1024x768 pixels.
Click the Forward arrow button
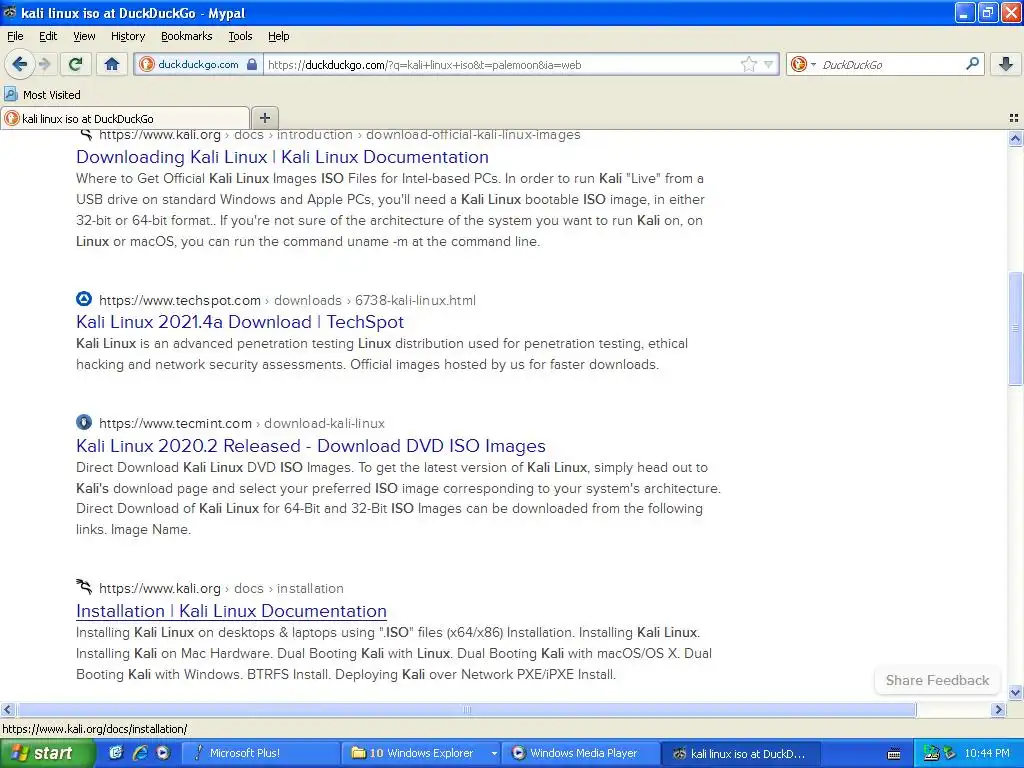tap(44, 64)
